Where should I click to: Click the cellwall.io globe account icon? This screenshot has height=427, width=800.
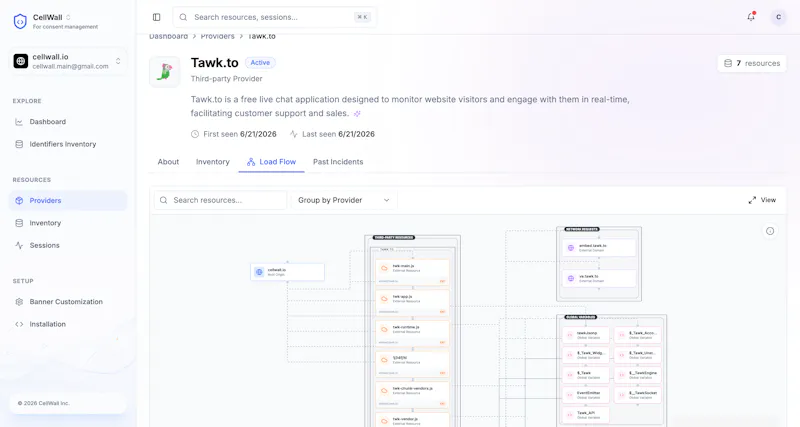click(20, 61)
